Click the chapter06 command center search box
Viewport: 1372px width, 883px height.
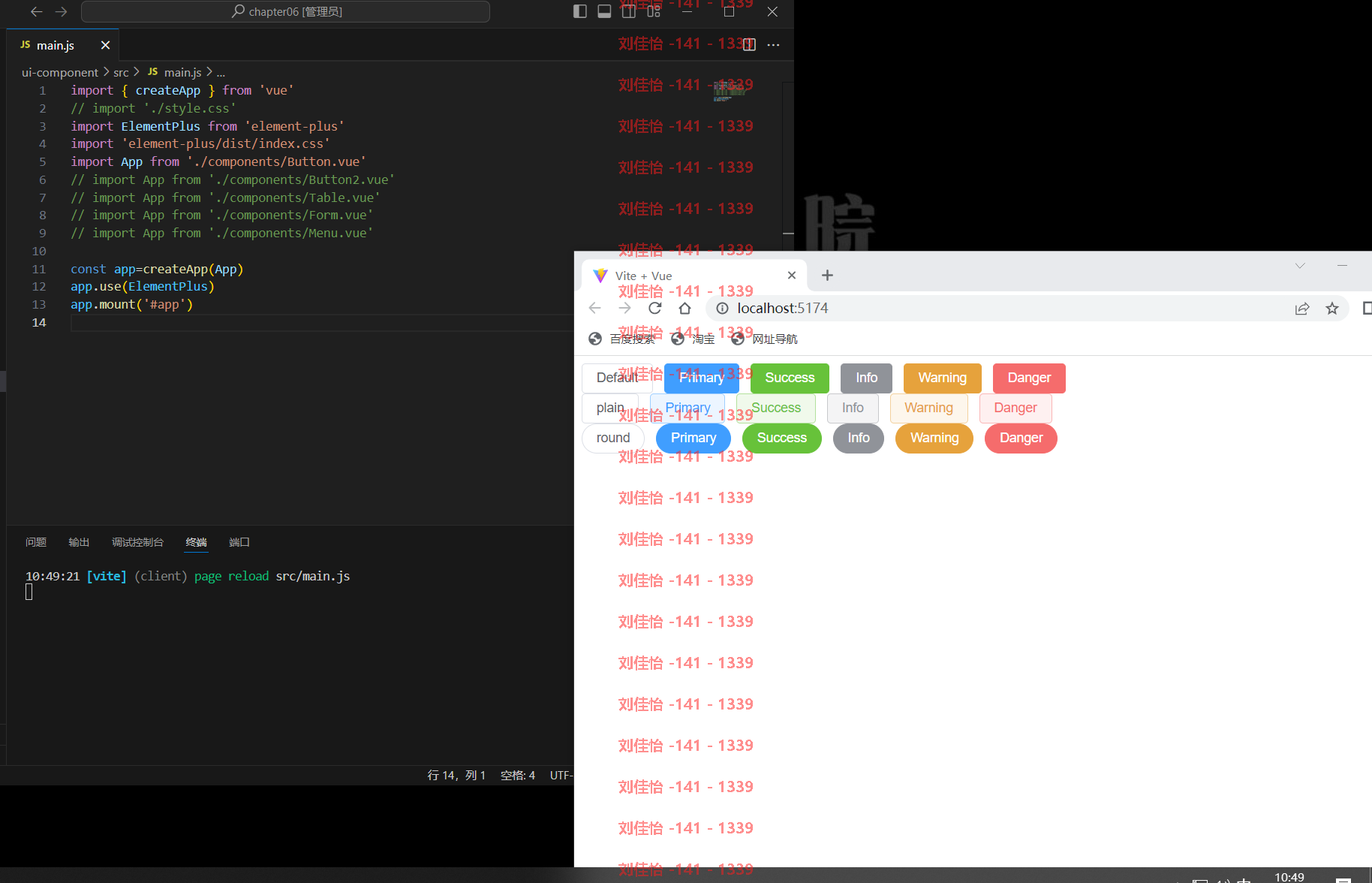tap(285, 11)
